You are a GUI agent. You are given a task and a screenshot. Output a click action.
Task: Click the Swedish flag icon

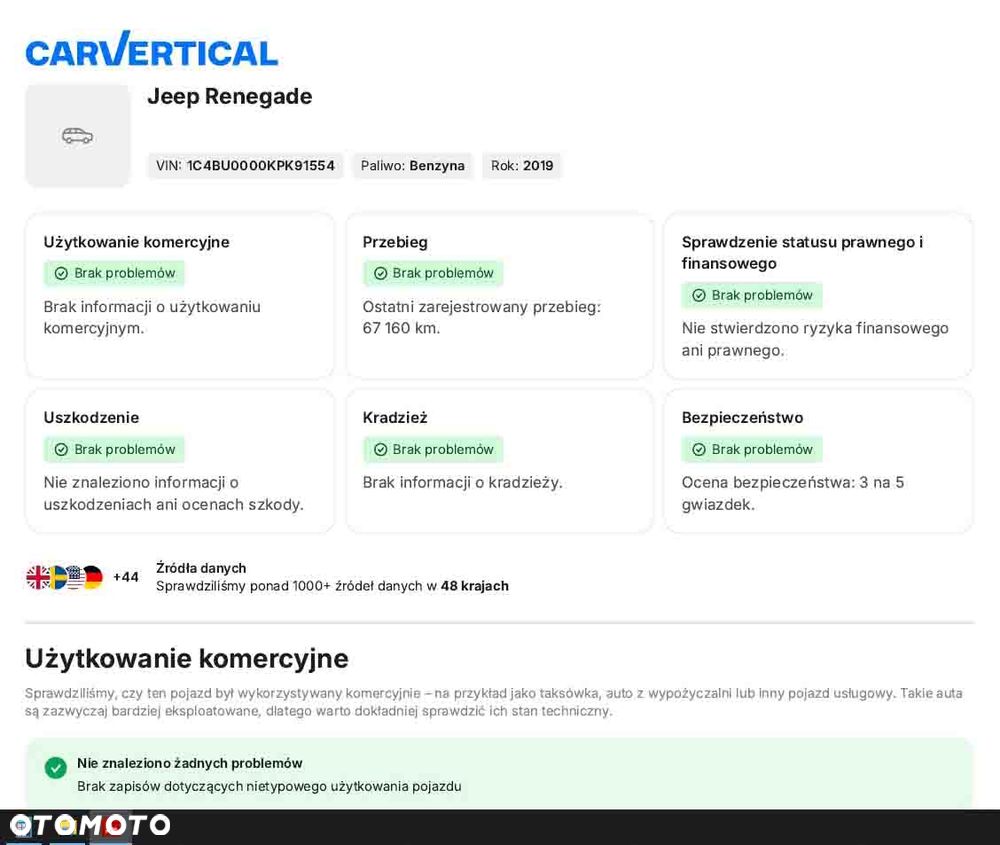click(x=57, y=577)
